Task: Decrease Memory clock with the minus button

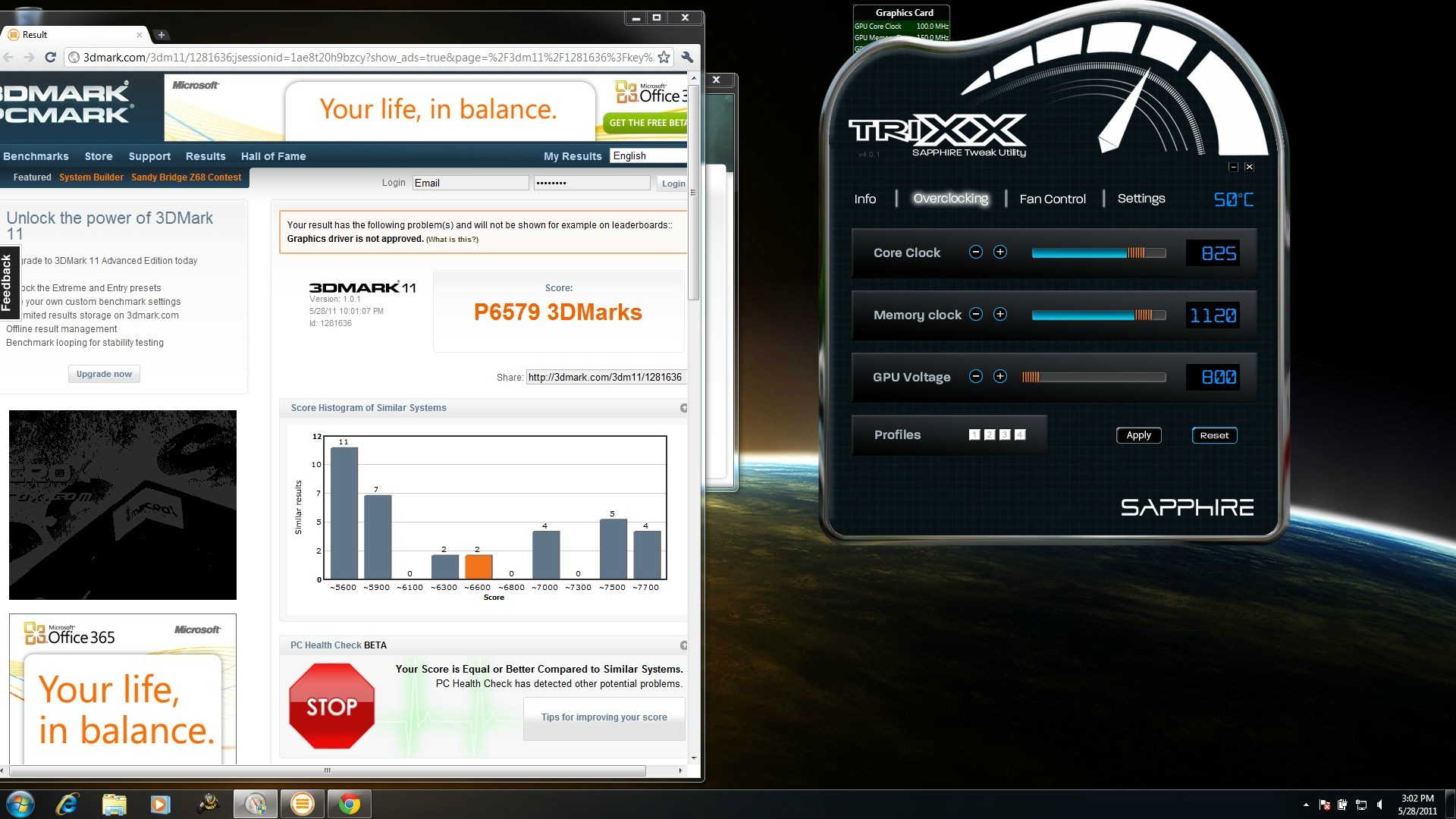Action: pos(976,315)
